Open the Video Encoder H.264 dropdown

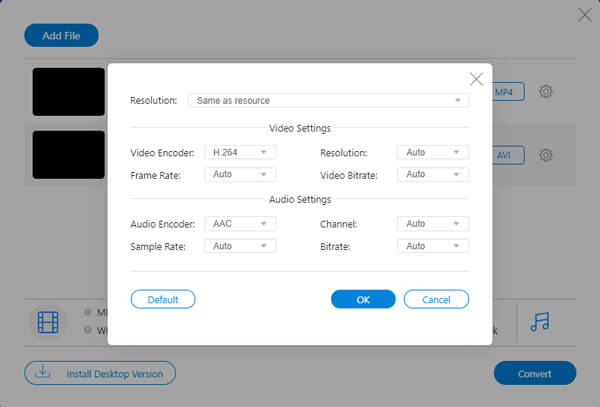[x=239, y=152]
